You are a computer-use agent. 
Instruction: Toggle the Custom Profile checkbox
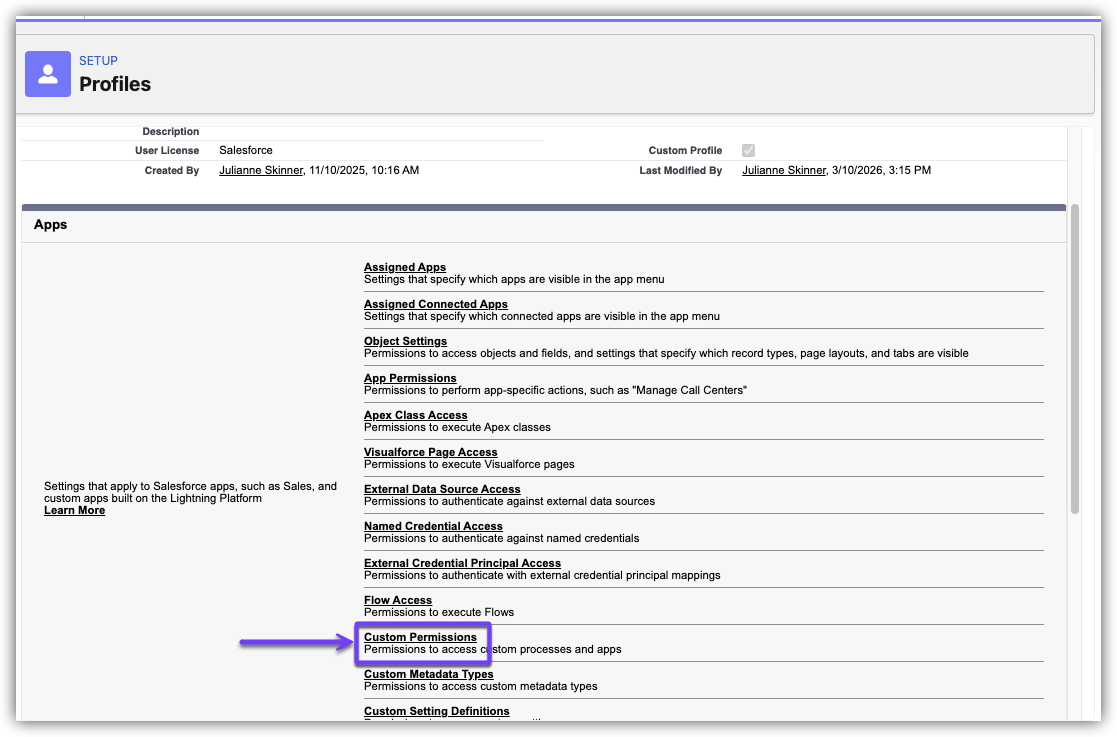tap(748, 151)
